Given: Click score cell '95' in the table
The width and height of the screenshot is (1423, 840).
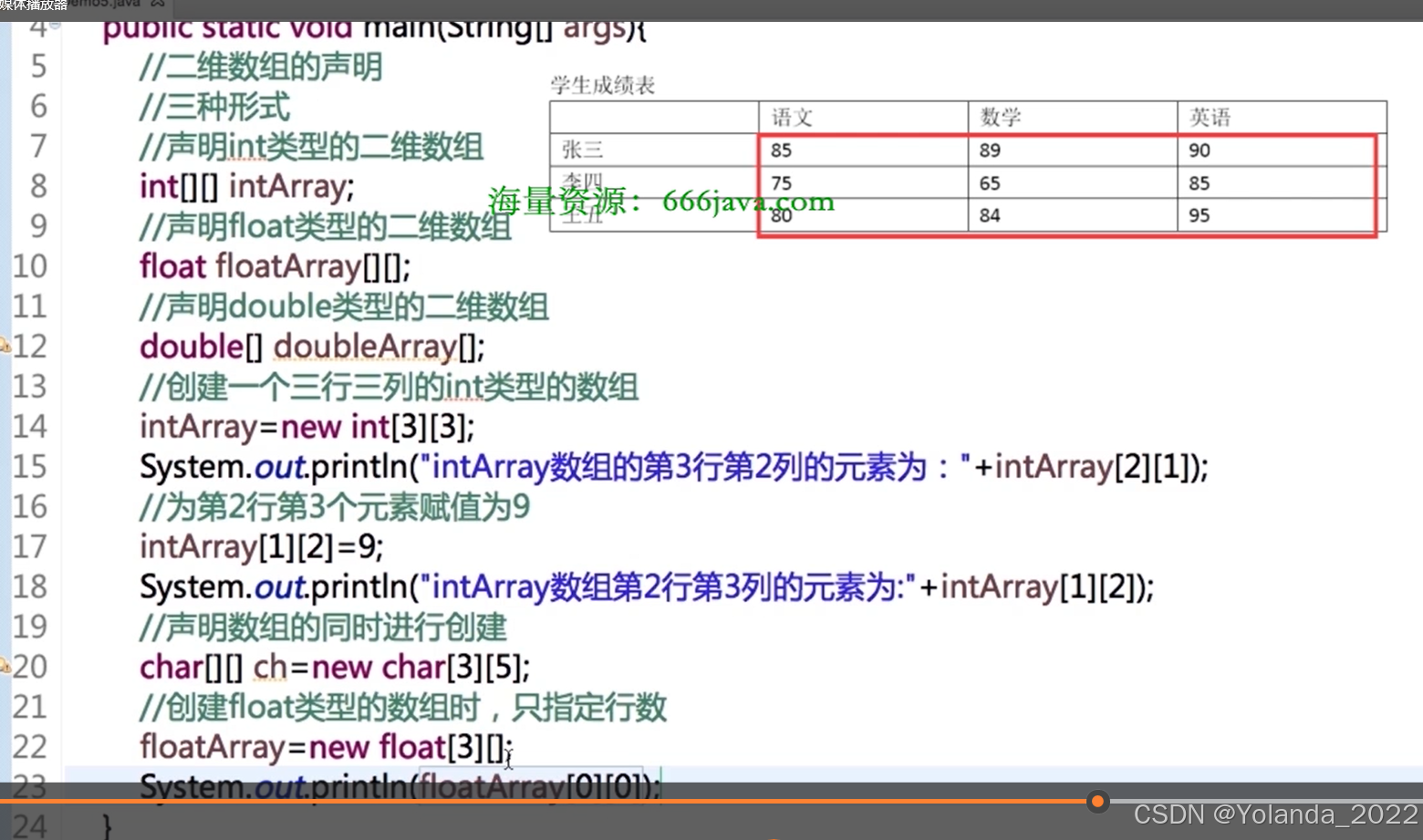Looking at the screenshot, I should tap(1200, 215).
